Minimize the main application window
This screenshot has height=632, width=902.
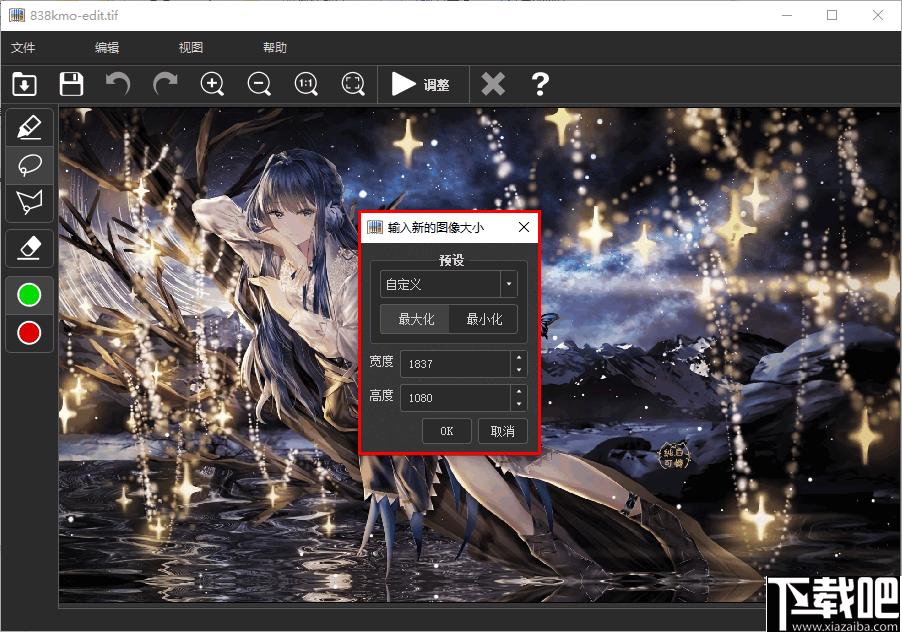(787, 16)
